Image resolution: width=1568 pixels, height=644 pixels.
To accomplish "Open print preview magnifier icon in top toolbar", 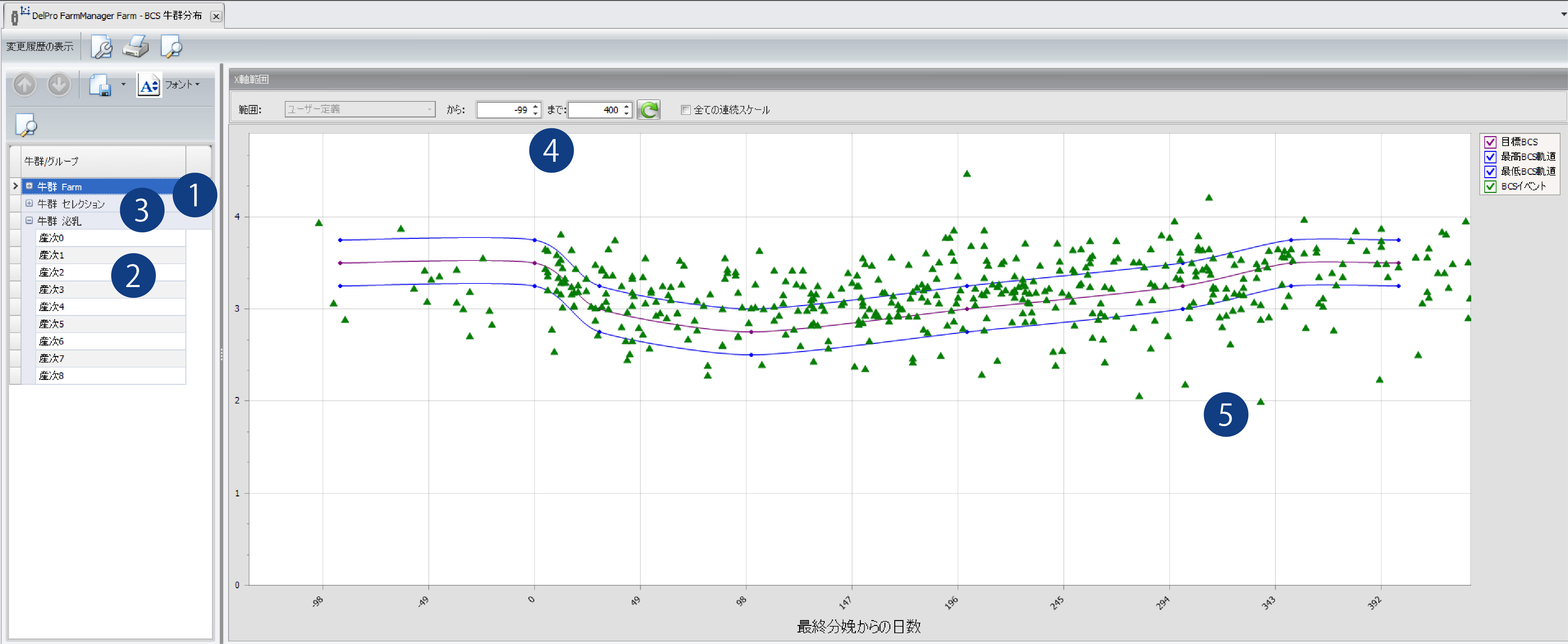I will coord(171,47).
